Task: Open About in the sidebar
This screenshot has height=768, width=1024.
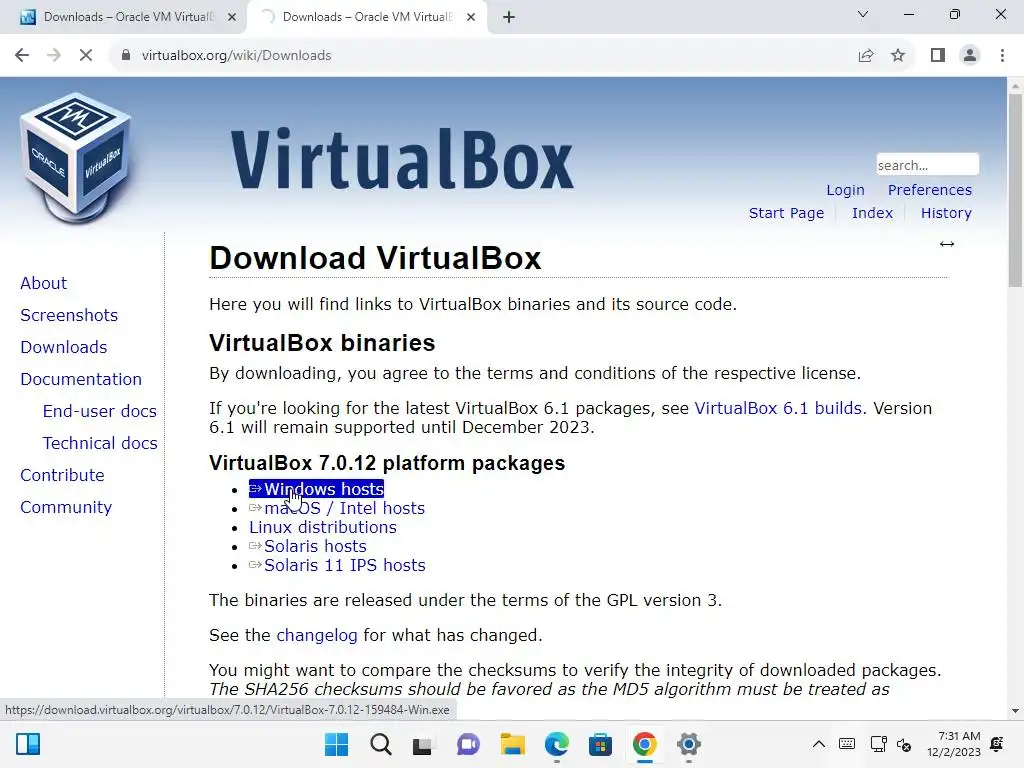Action: (x=43, y=283)
